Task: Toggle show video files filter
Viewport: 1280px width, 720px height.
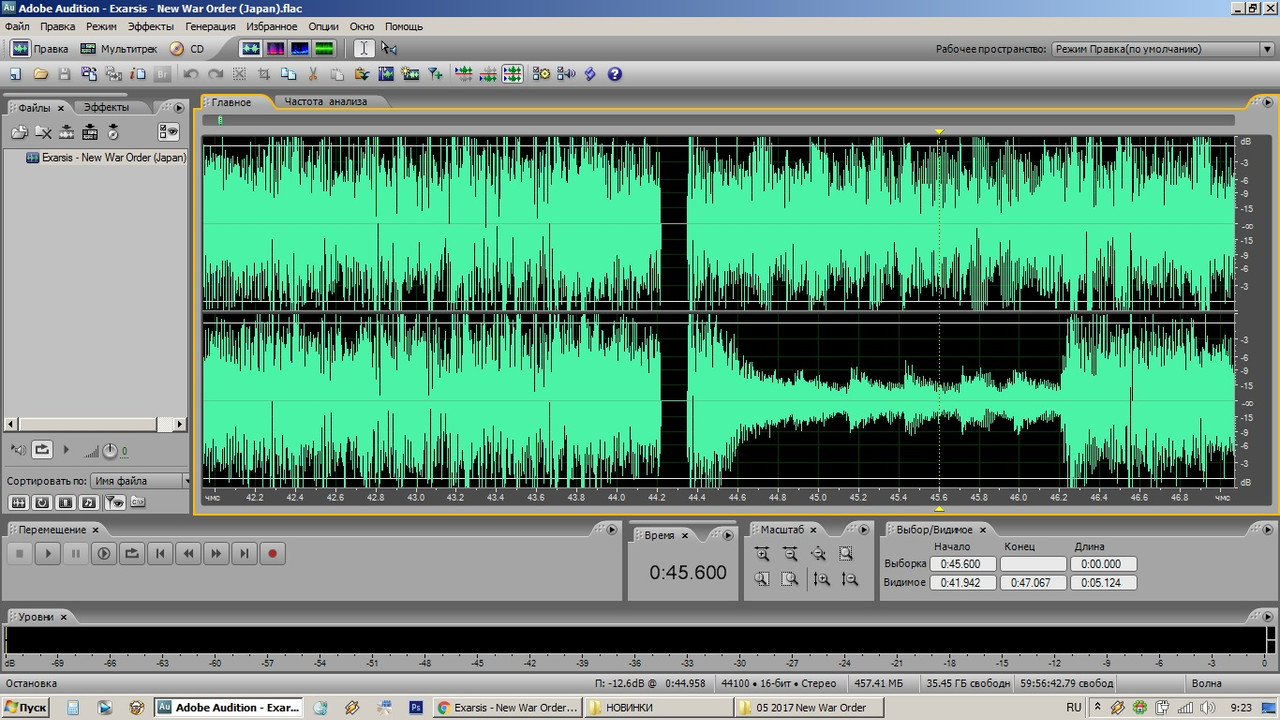Action: point(66,502)
